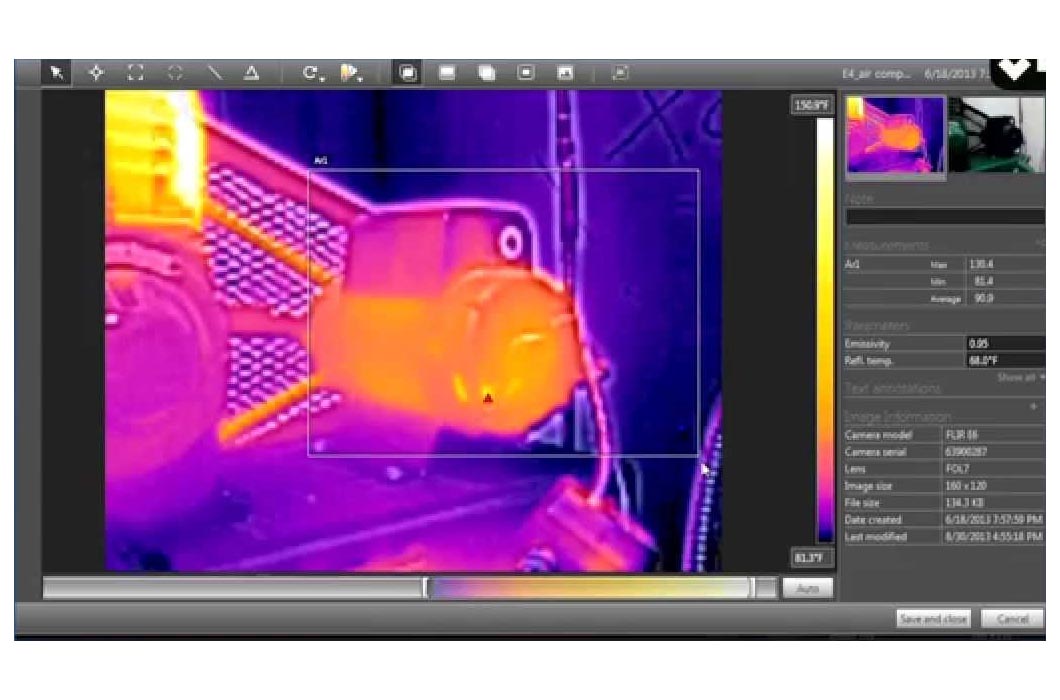
Task: Click the Auto scale button
Action: coord(807,589)
